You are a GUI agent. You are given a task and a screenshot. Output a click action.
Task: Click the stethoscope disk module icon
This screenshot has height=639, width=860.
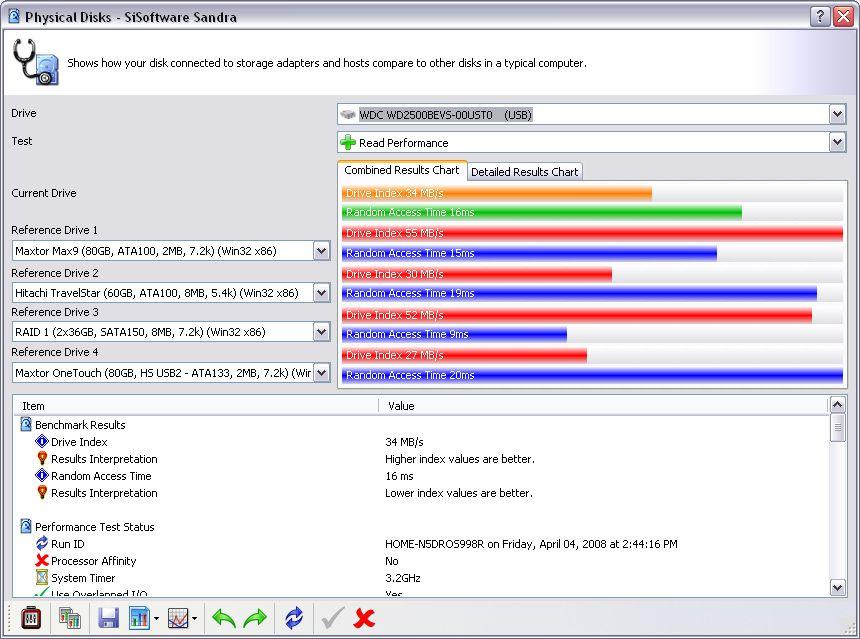(36, 62)
